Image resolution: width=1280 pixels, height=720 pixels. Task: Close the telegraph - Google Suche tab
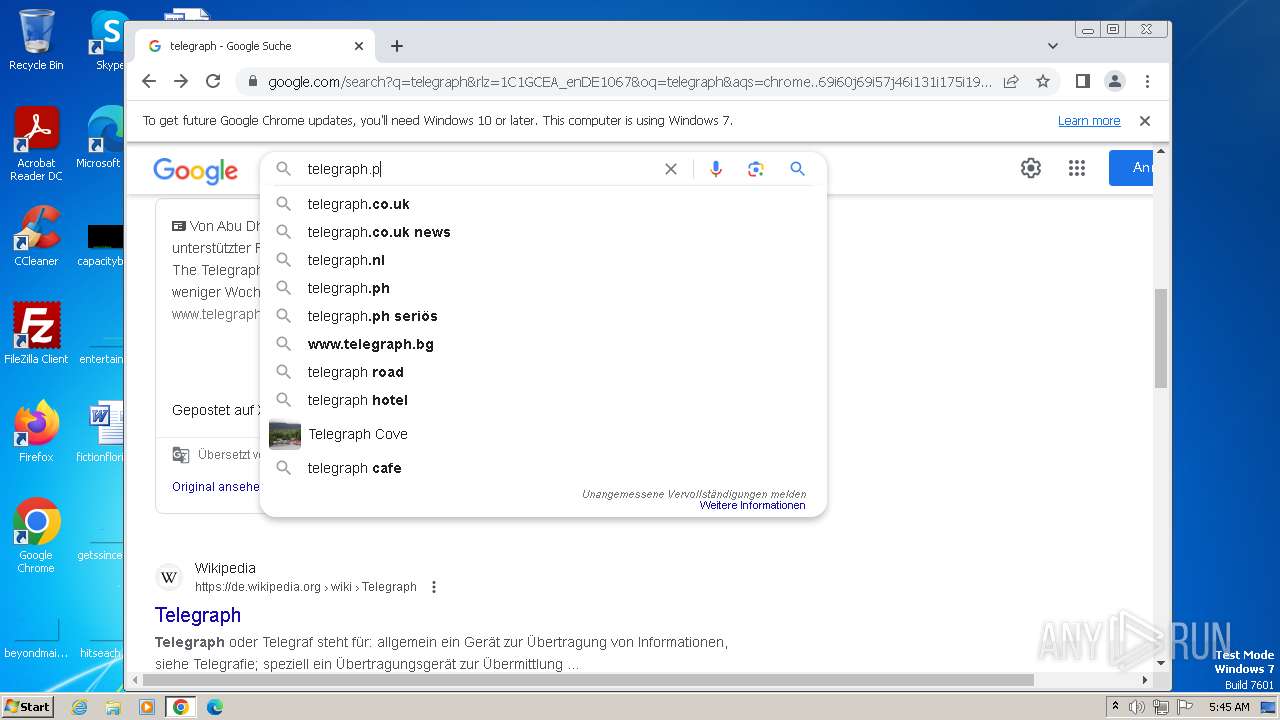point(359,46)
